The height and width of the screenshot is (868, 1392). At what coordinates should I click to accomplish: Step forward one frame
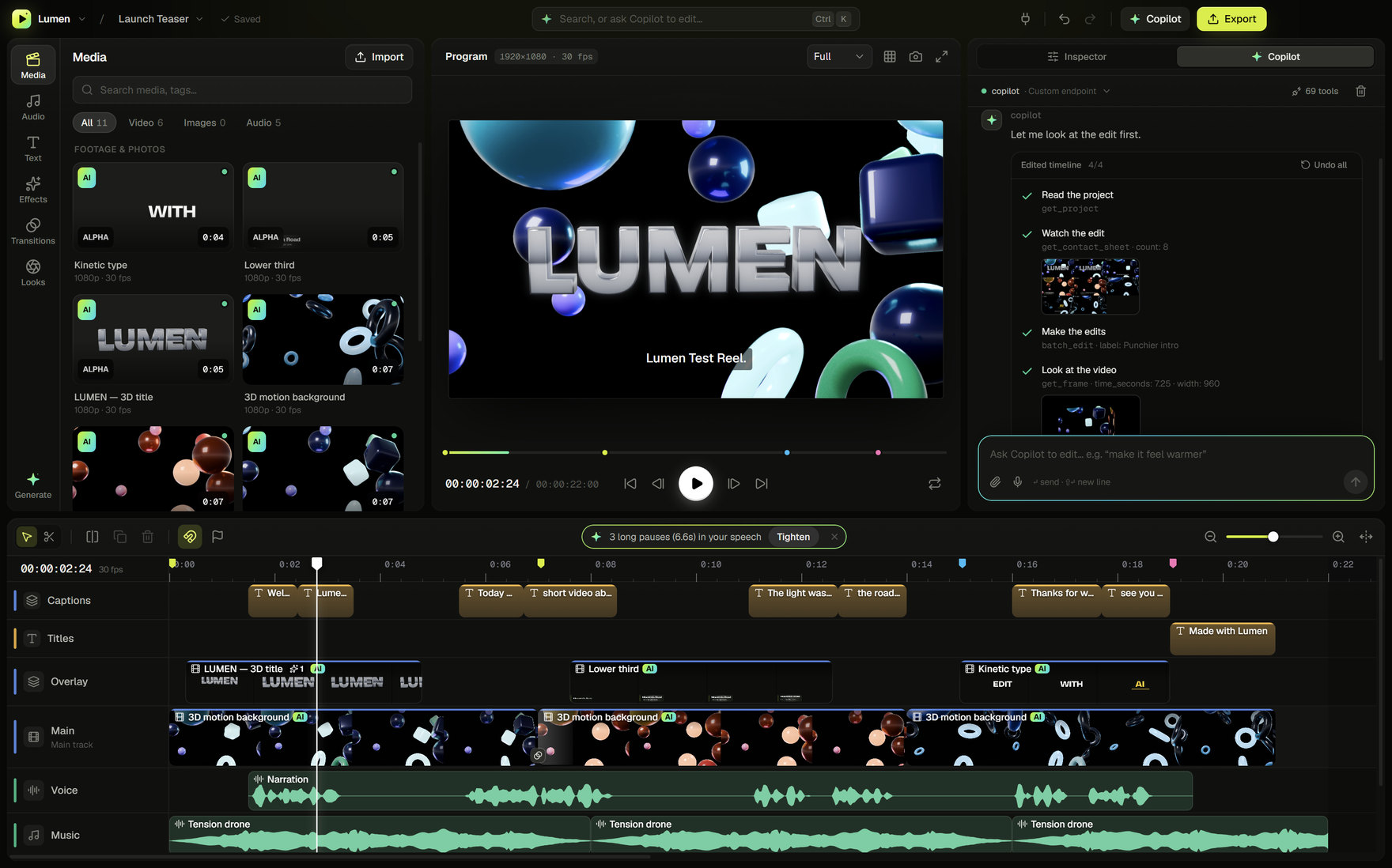pos(734,483)
